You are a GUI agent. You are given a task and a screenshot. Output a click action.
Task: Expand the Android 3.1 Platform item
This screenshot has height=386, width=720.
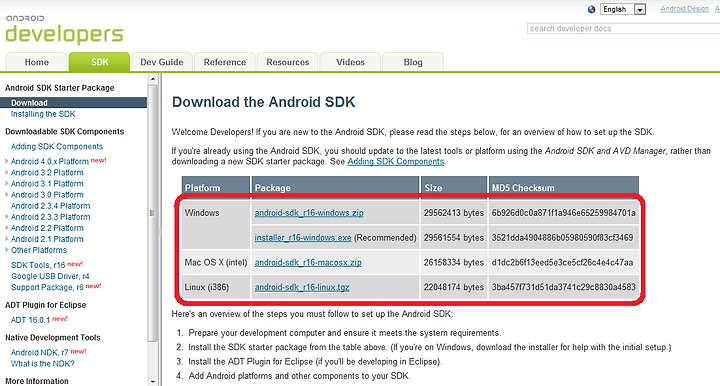(x=6, y=184)
